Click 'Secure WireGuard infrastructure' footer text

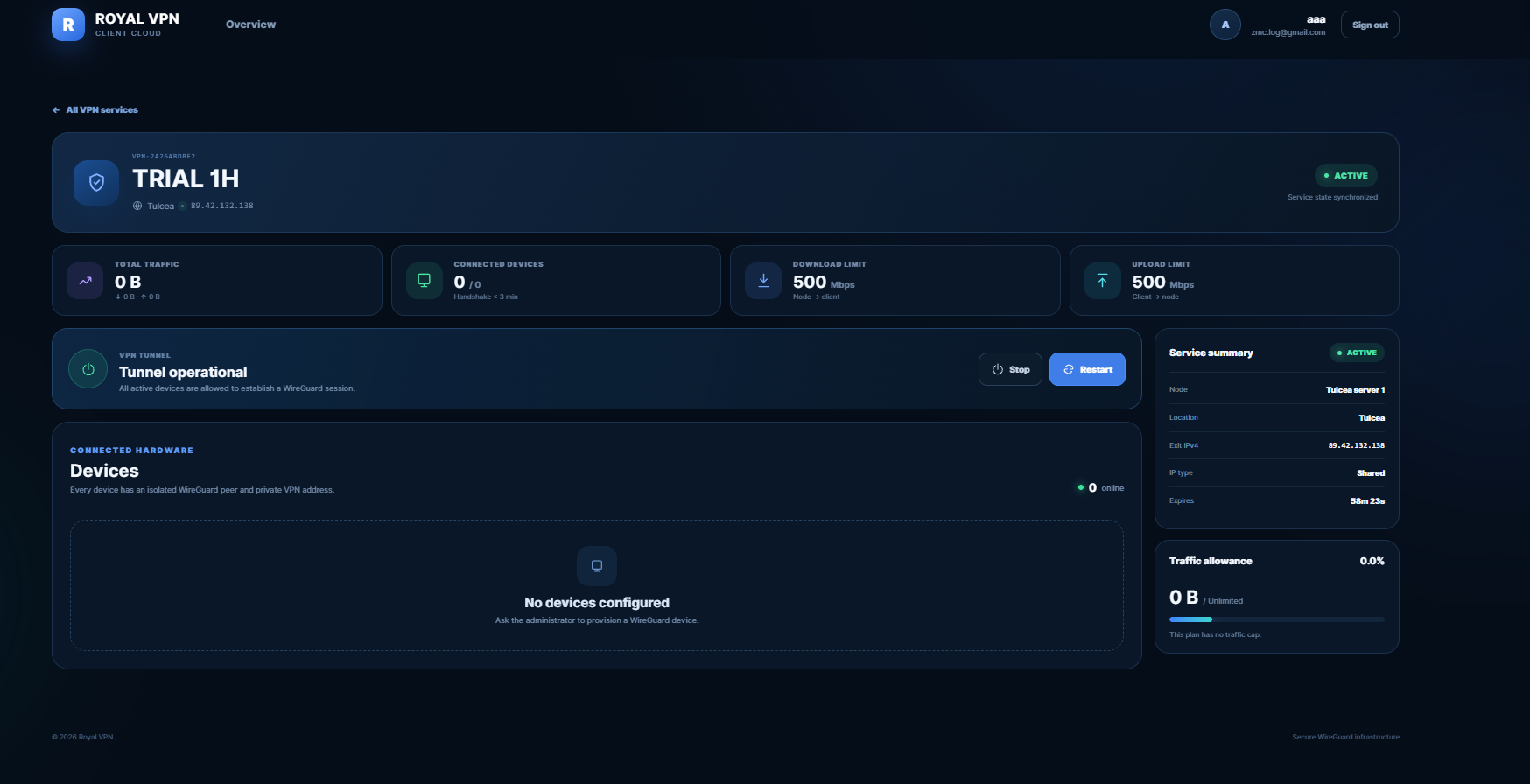click(x=1345, y=737)
